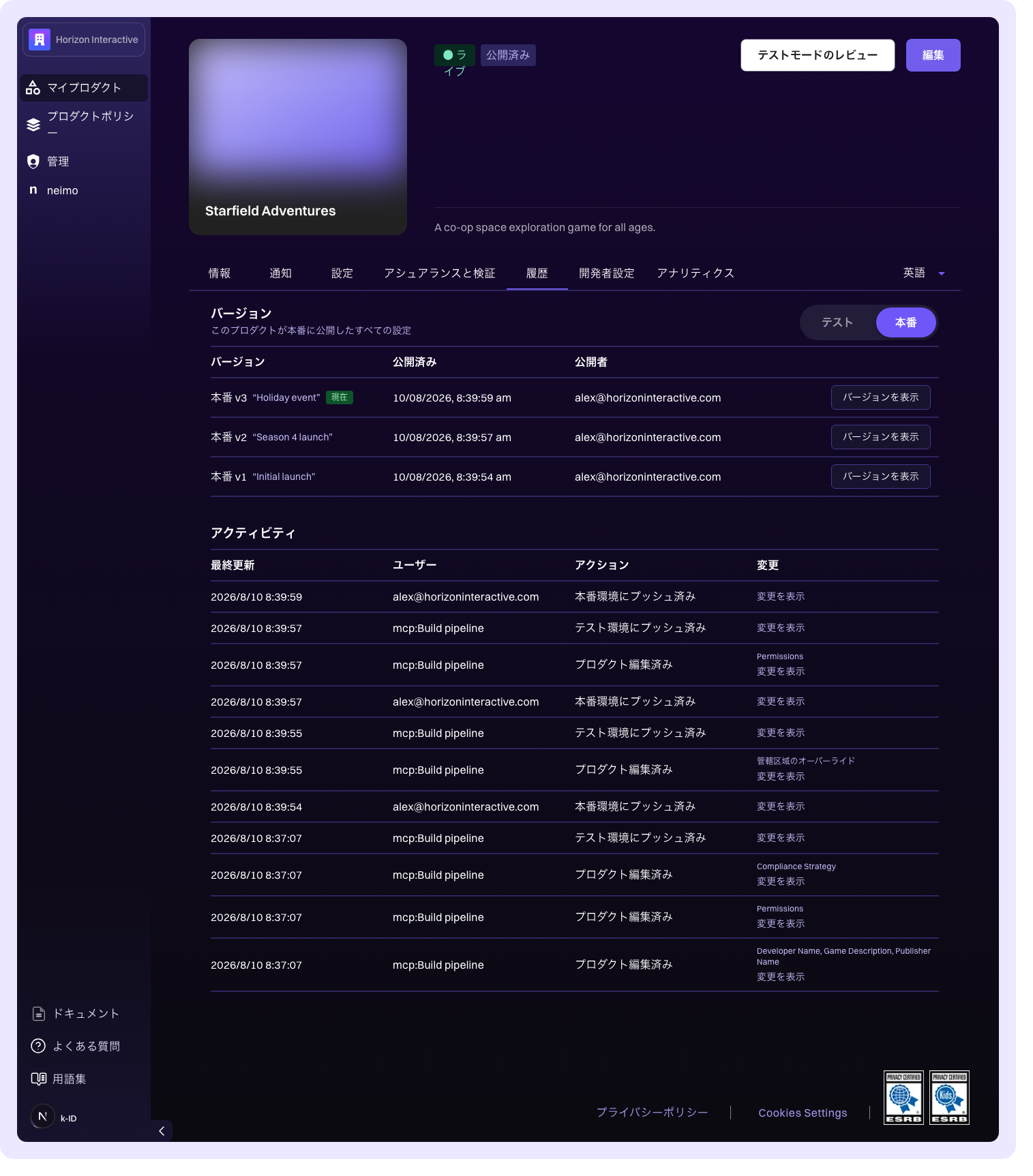Open the アナリティクス tab
The width and height of the screenshot is (1033, 1176).
[x=695, y=273]
